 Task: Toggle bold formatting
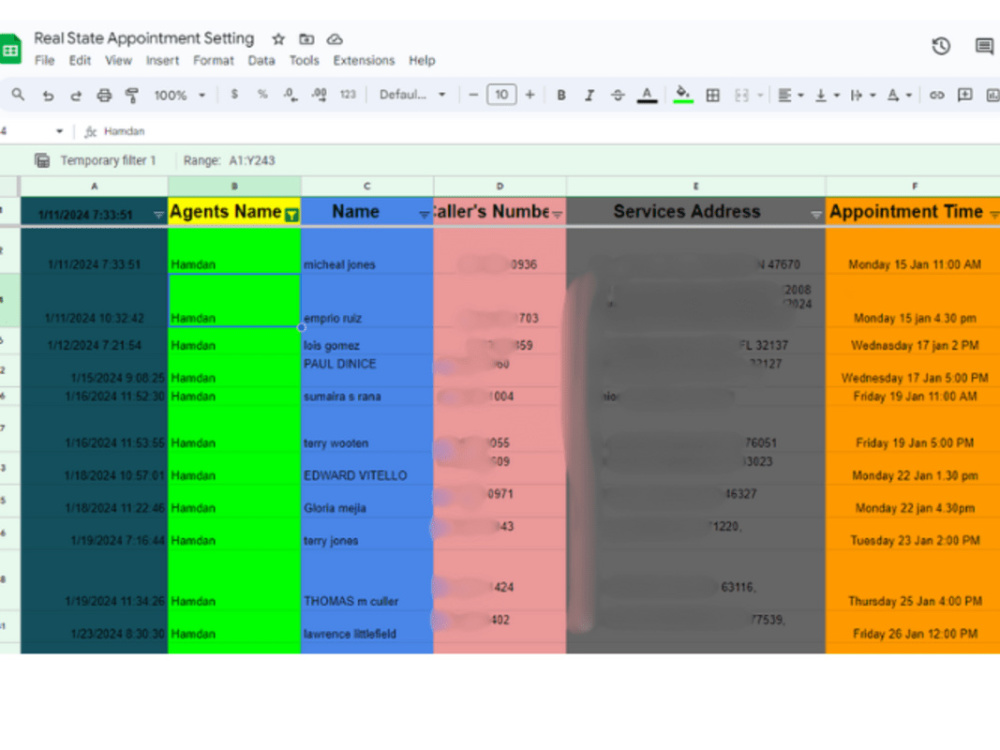click(561, 95)
